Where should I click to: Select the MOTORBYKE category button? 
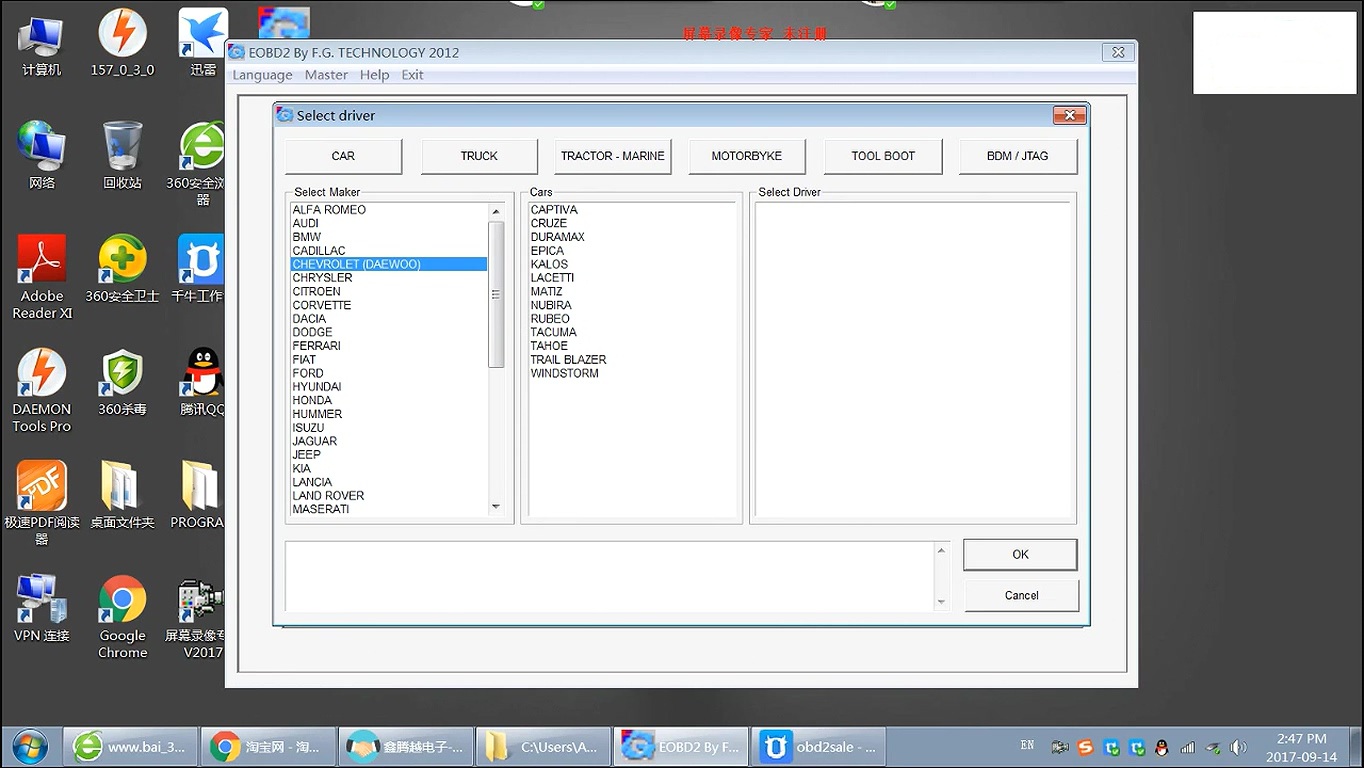coord(747,156)
